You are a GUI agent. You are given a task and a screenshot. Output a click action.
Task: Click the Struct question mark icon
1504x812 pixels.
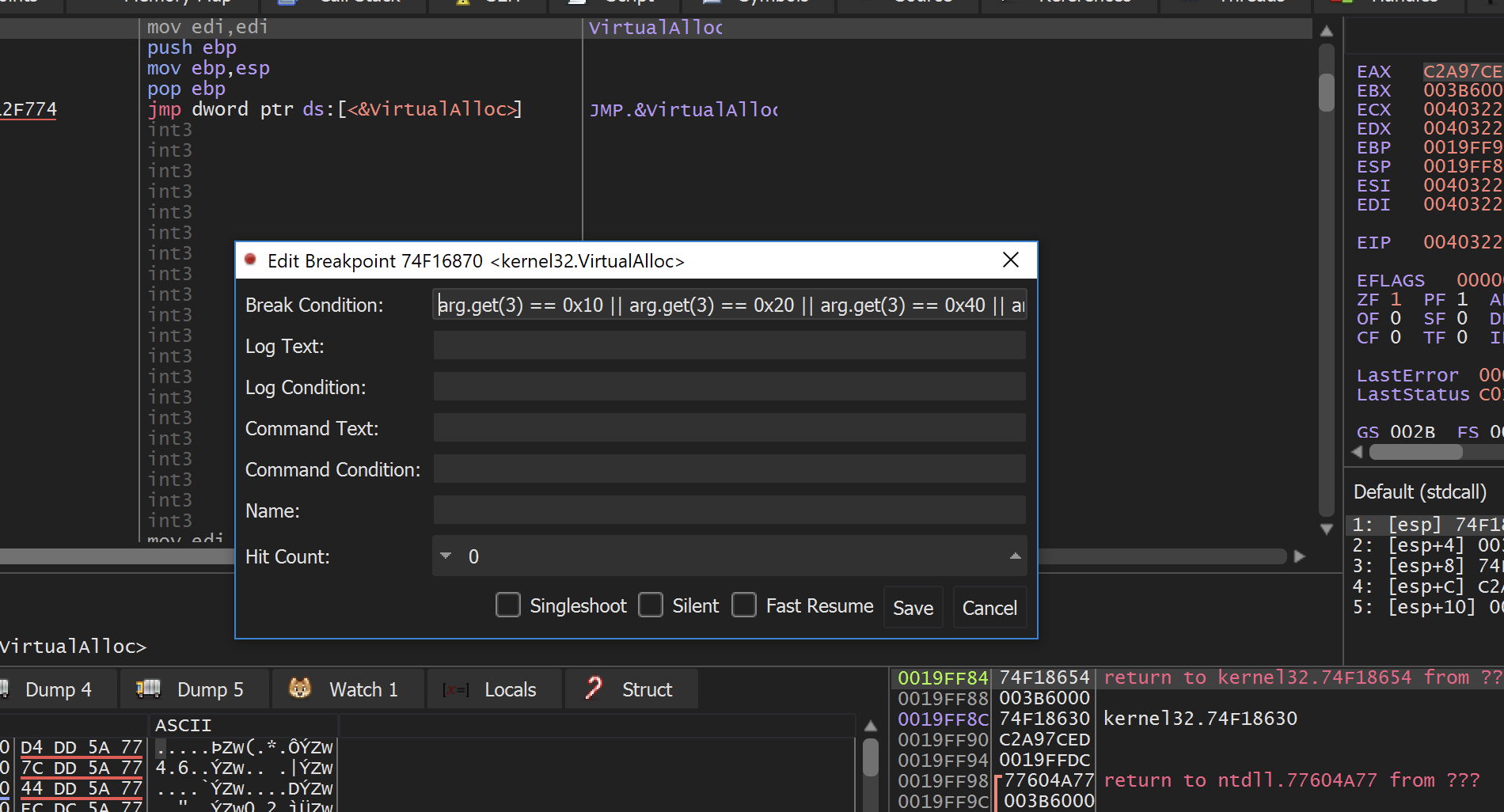pos(594,689)
